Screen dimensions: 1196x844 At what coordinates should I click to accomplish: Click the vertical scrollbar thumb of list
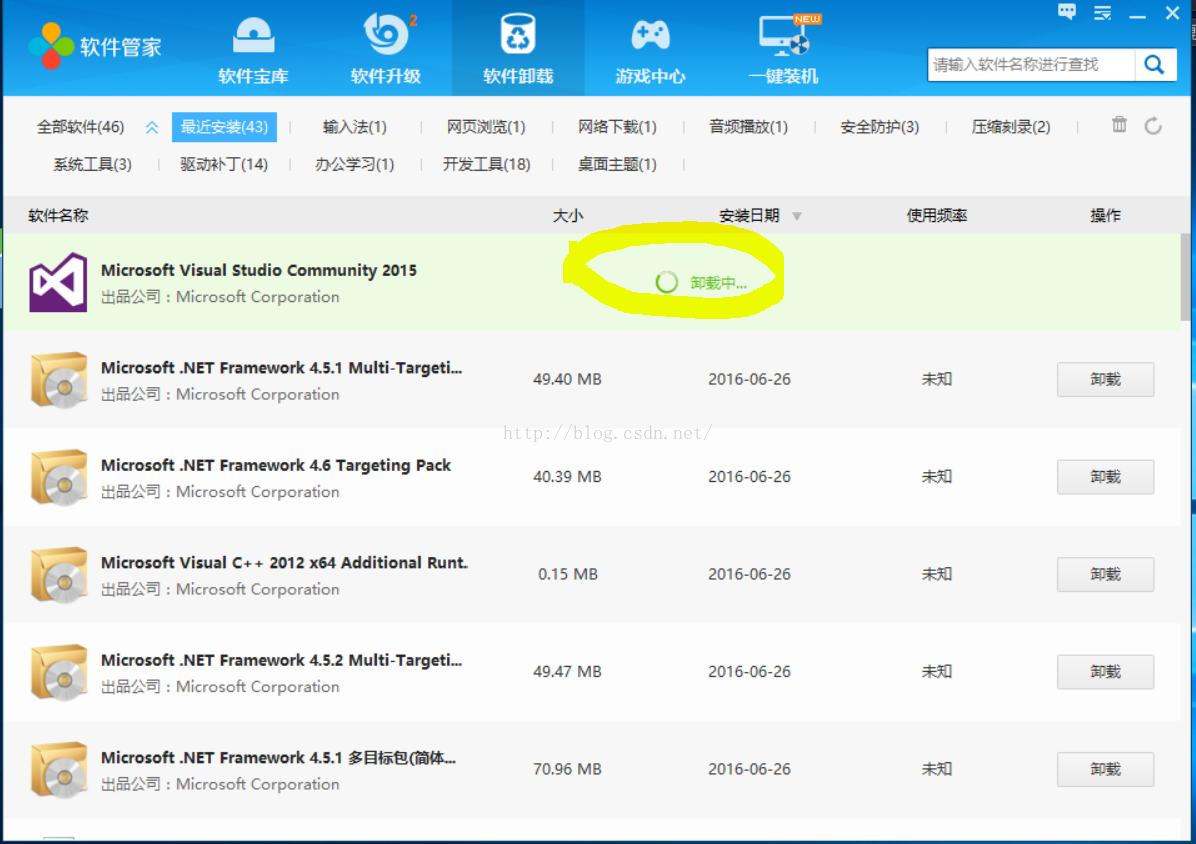click(1185, 278)
